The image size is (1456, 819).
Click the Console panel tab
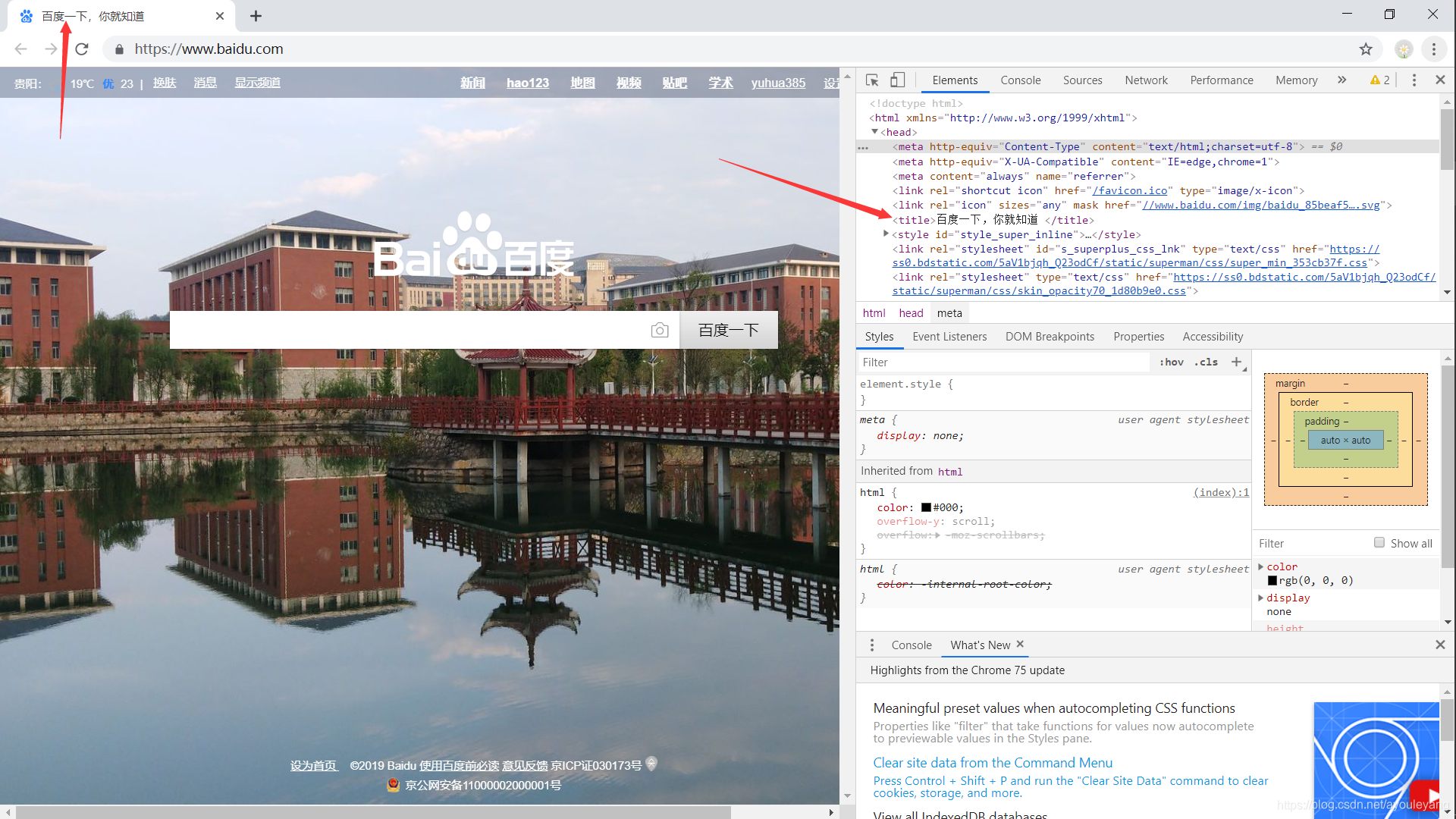pos(1020,80)
